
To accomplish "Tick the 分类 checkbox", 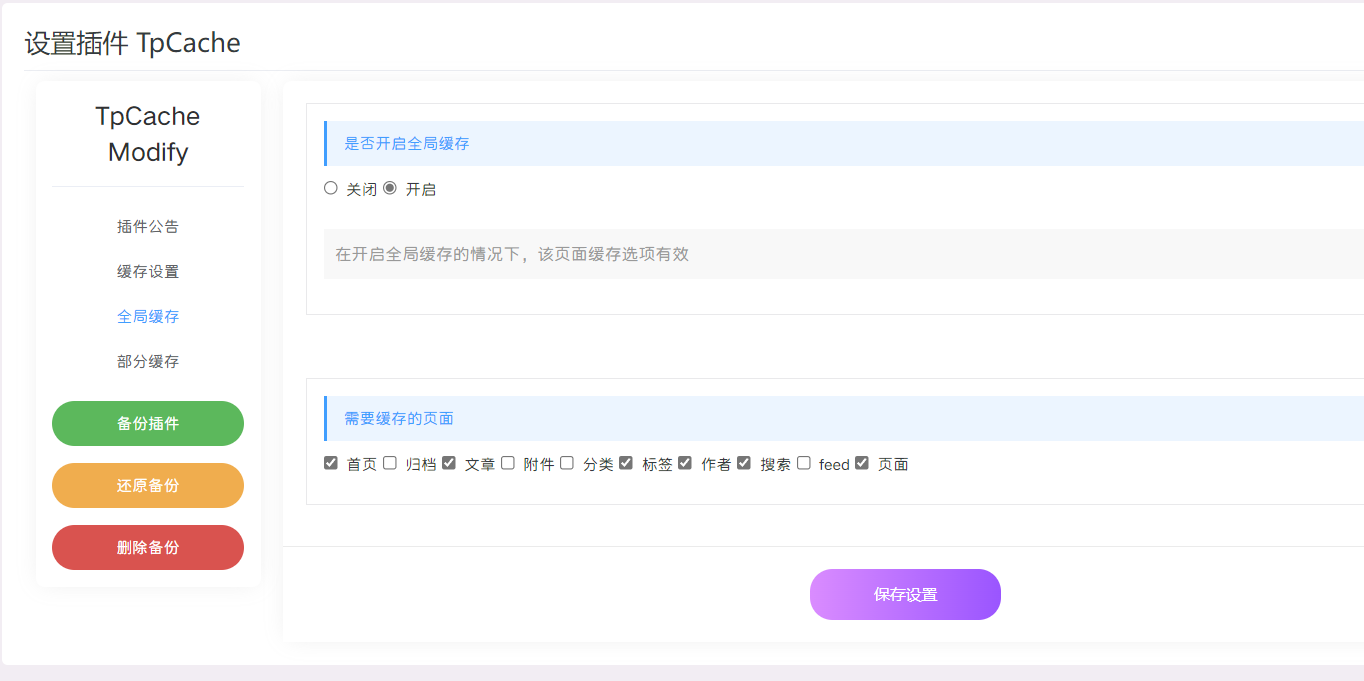I will click(567, 463).
